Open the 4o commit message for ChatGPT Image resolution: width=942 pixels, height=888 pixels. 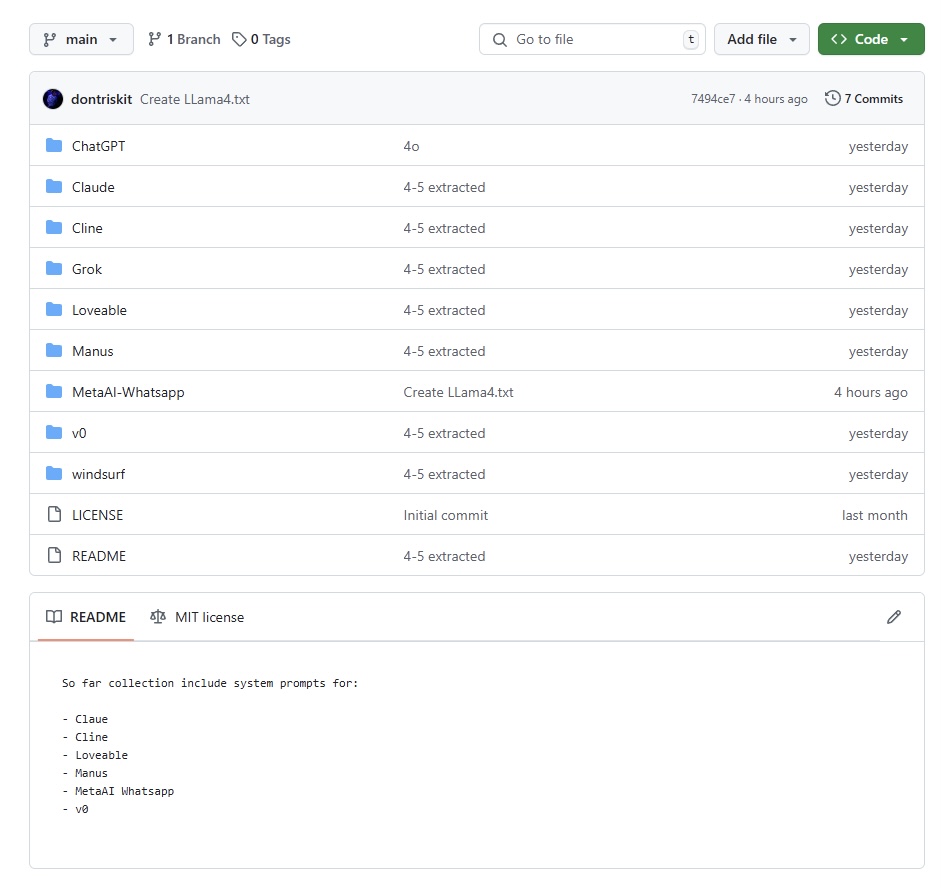click(412, 146)
